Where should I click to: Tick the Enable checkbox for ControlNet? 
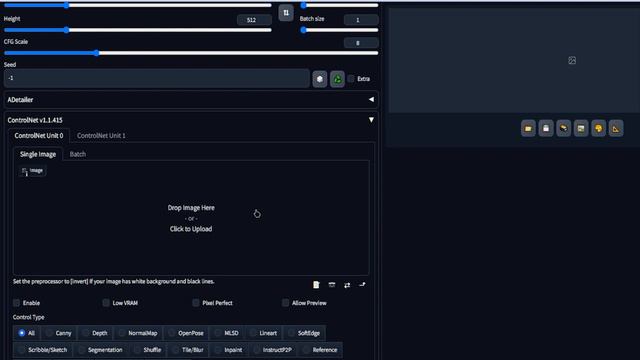16,303
